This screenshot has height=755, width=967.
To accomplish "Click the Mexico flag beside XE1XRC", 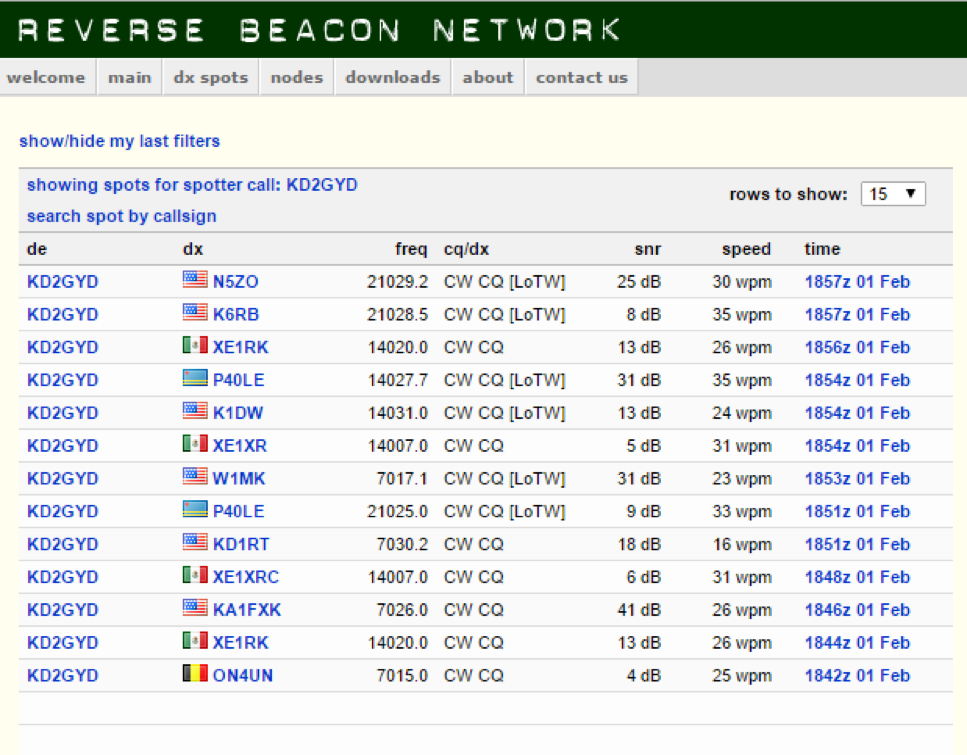I will 194,576.
